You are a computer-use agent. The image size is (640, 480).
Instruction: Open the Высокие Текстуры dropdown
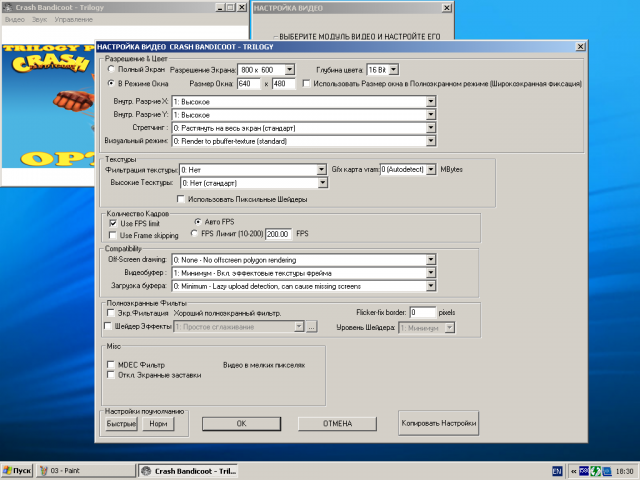322,182
